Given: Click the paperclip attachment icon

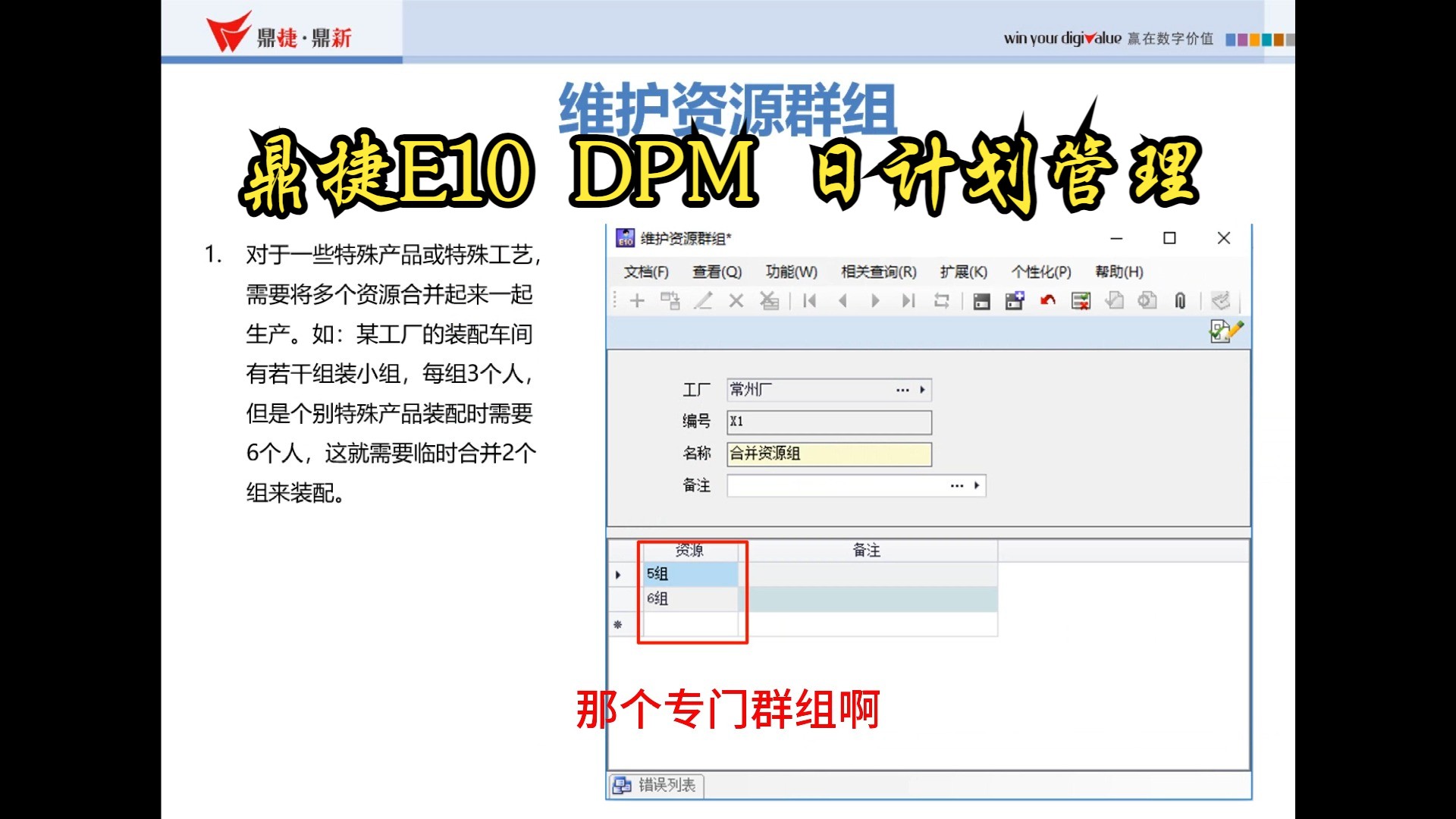Looking at the screenshot, I should (x=1180, y=301).
